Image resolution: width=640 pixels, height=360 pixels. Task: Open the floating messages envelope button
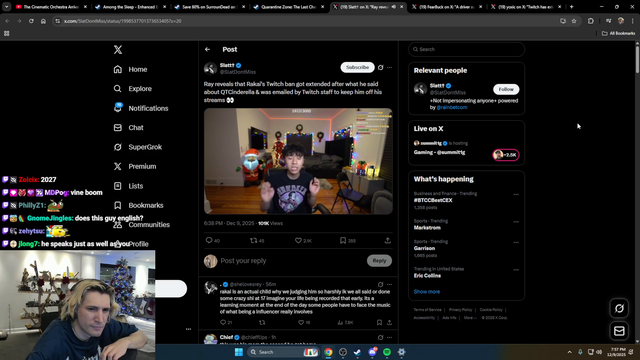[x=619, y=331]
